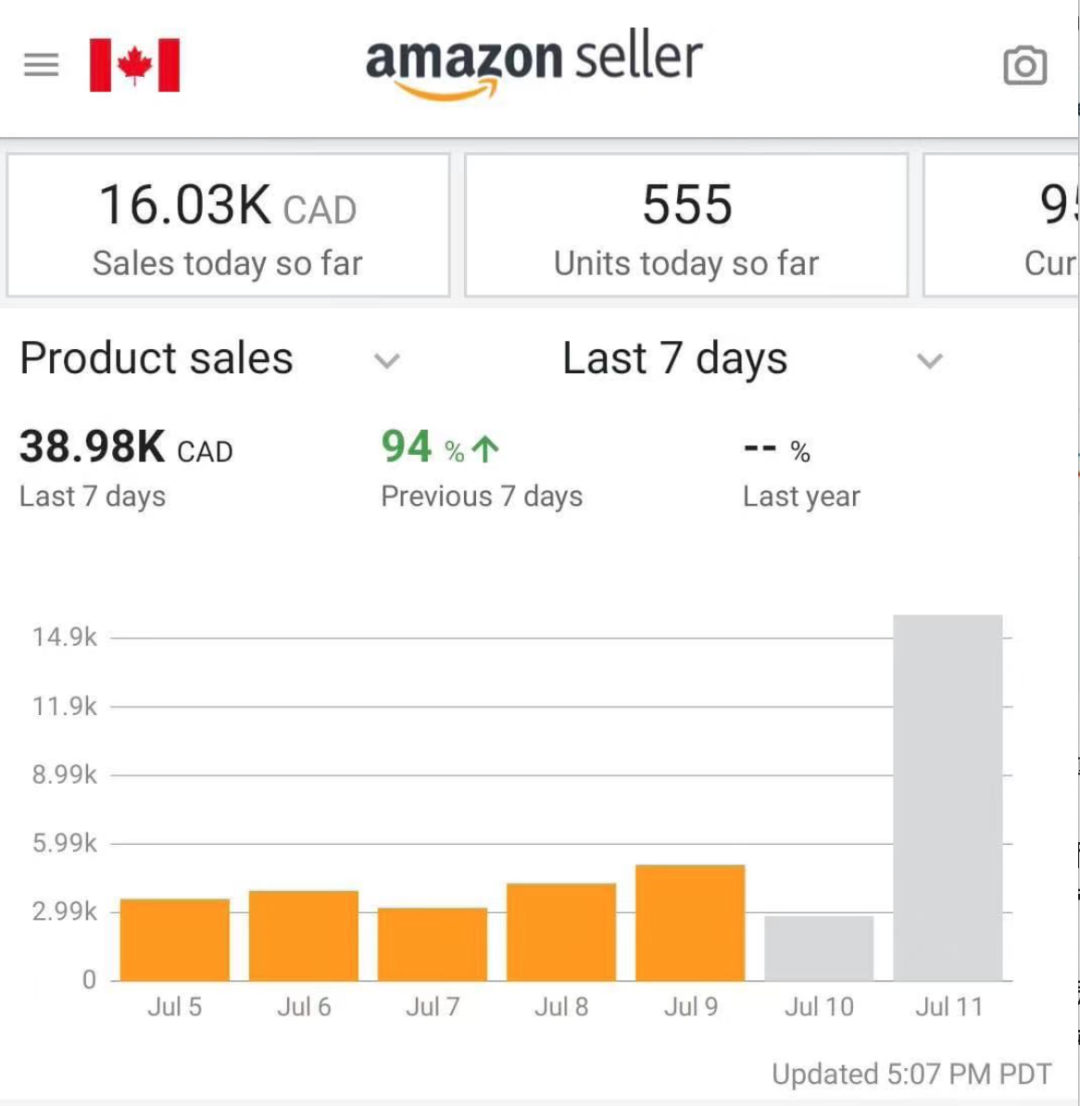Select the Jul 10 gray bar
The image size is (1080, 1106).
click(819, 948)
